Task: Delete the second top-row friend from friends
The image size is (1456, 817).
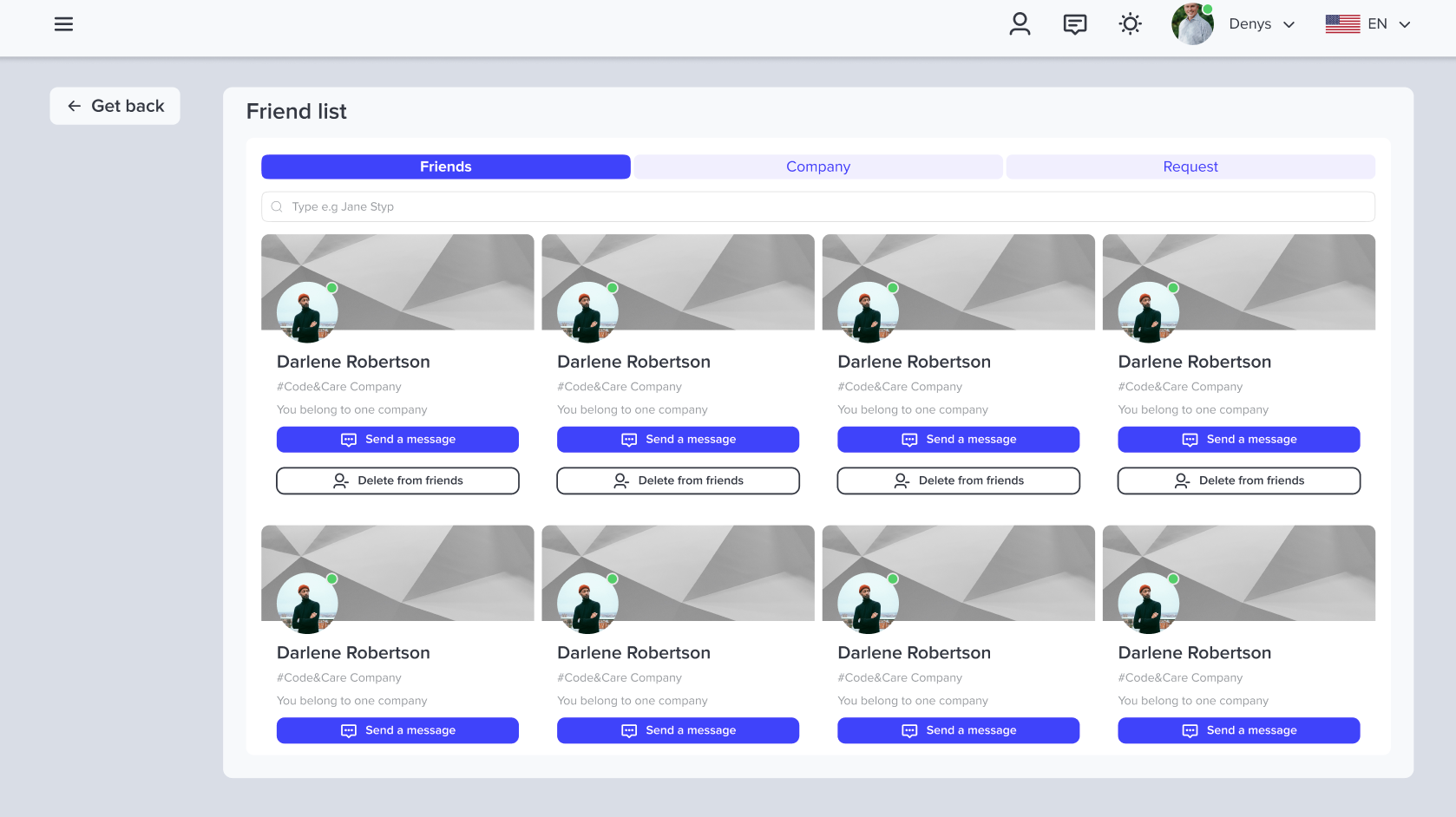Action: (678, 480)
